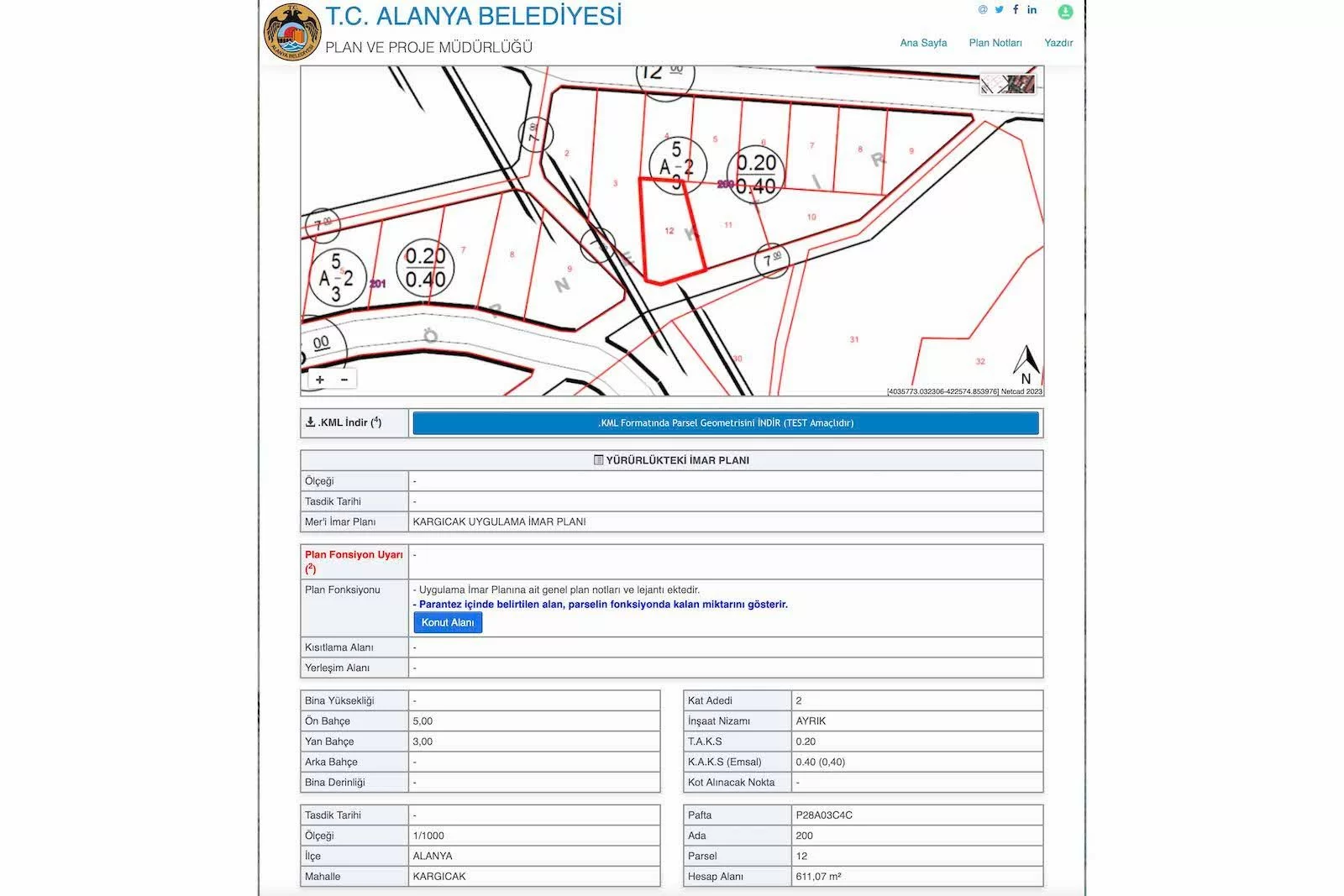Open the email (@) contact icon

tap(983, 10)
